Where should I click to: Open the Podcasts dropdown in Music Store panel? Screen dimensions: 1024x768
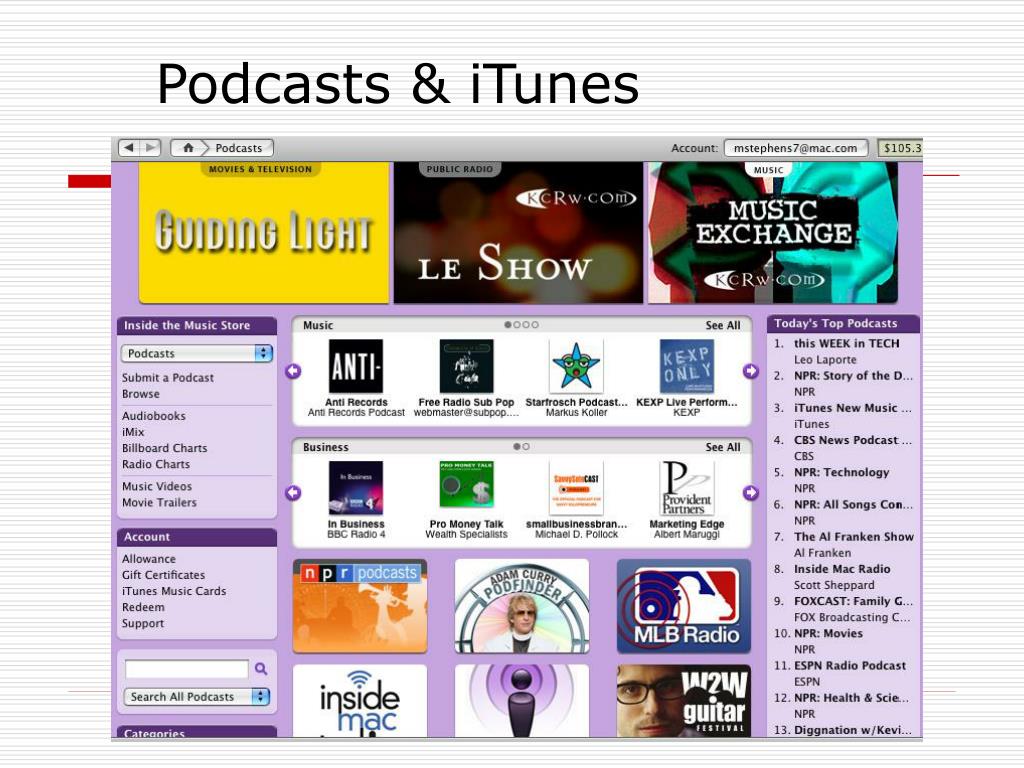(197, 353)
